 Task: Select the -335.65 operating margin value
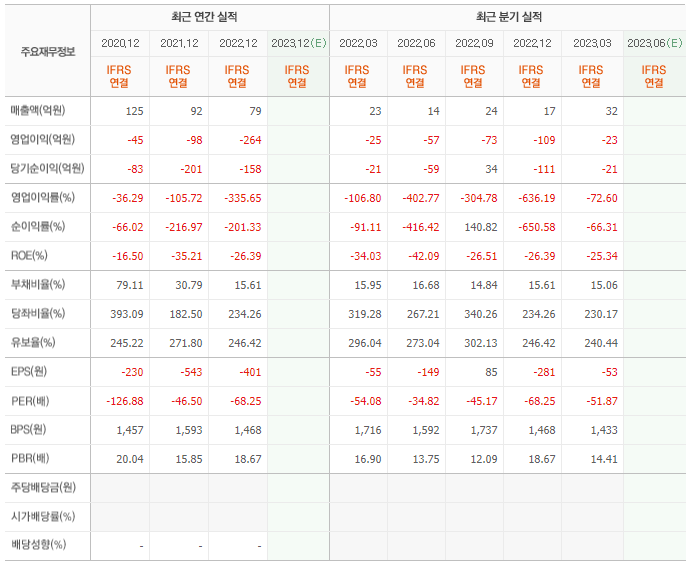[x=243, y=198]
